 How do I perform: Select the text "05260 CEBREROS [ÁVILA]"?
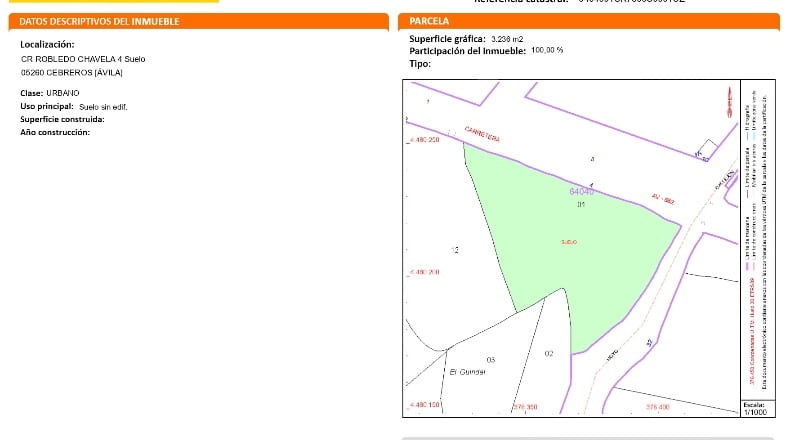[72, 73]
